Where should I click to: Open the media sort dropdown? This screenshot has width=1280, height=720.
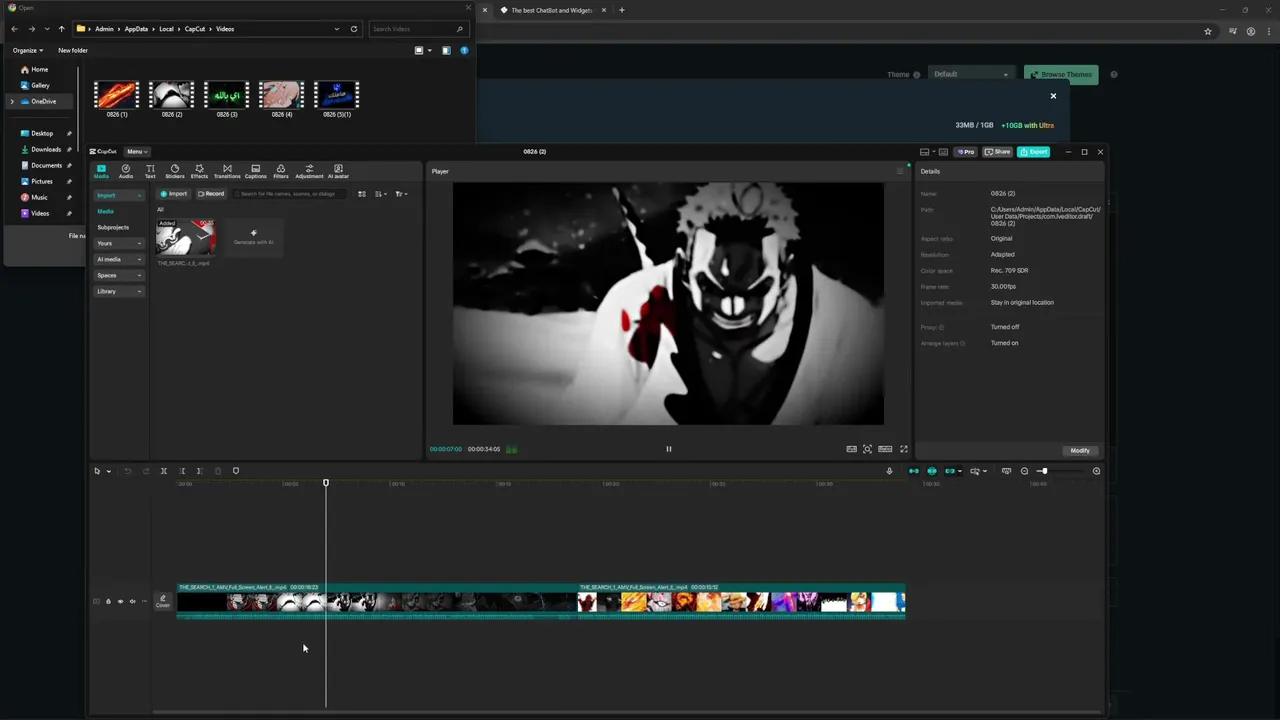381,194
